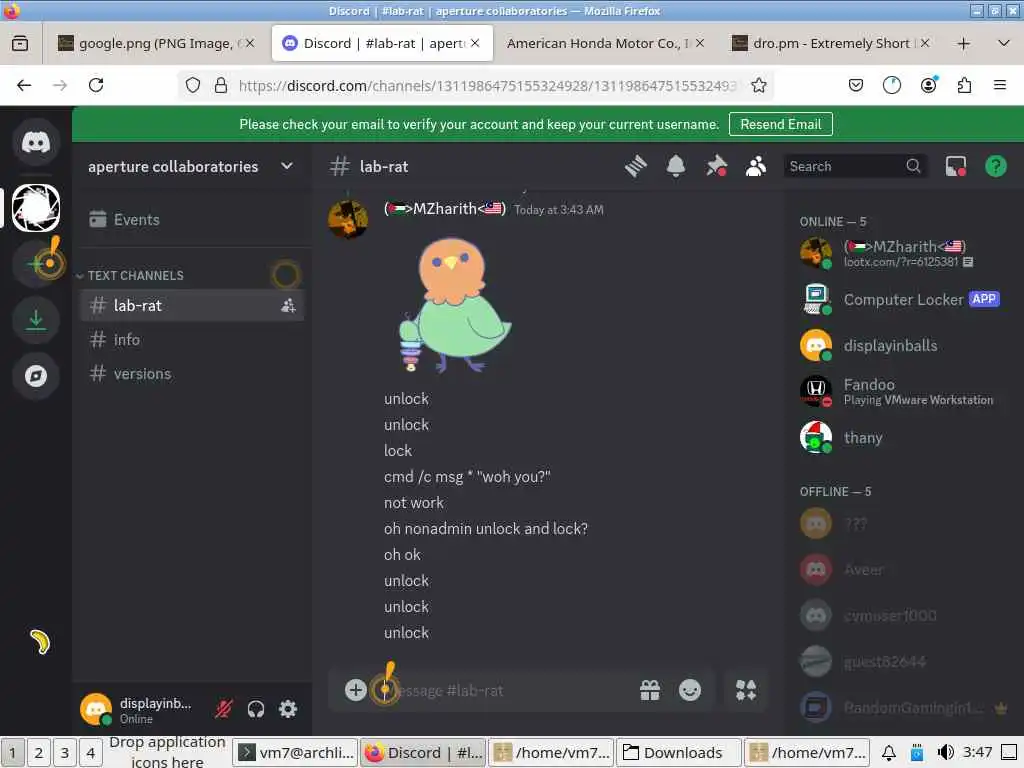
Task: Close the Discord lab-rat browser tab
Action: point(475,43)
